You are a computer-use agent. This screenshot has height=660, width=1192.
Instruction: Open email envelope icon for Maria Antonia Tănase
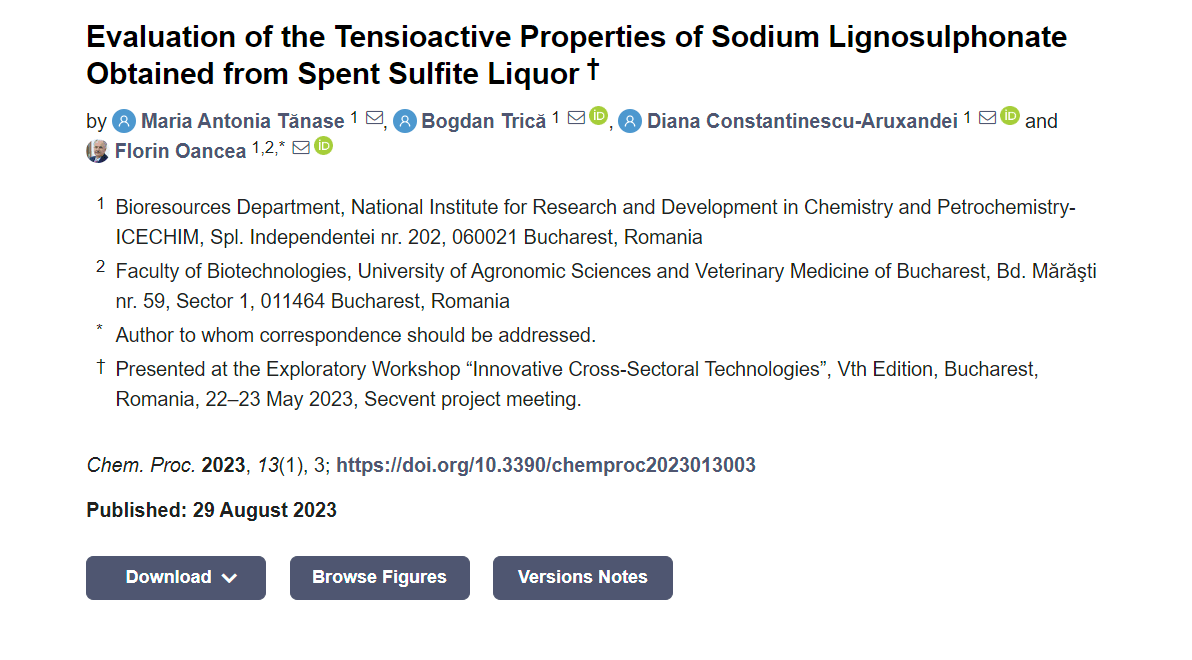pyautogui.click(x=374, y=118)
